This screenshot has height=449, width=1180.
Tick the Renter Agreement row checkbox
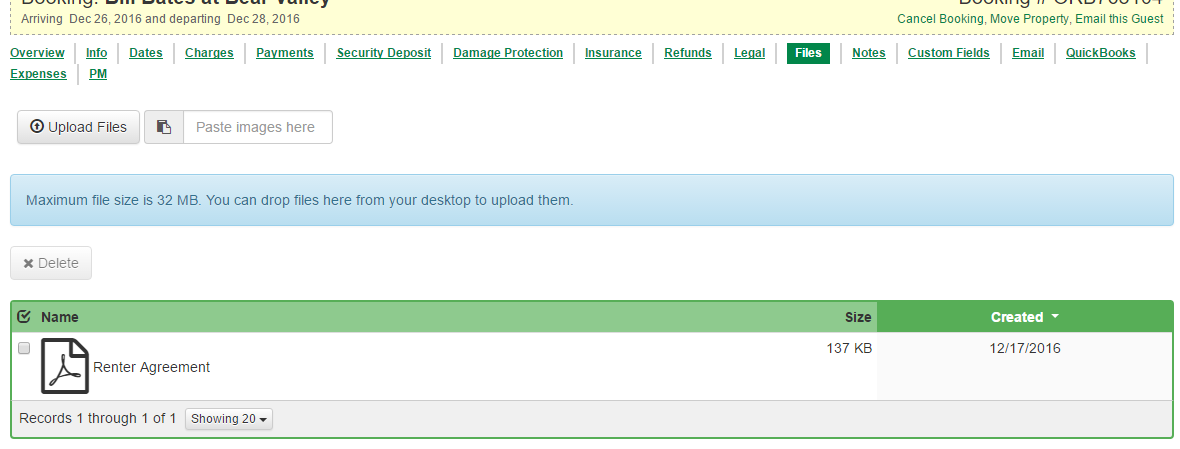tap(24, 348)
